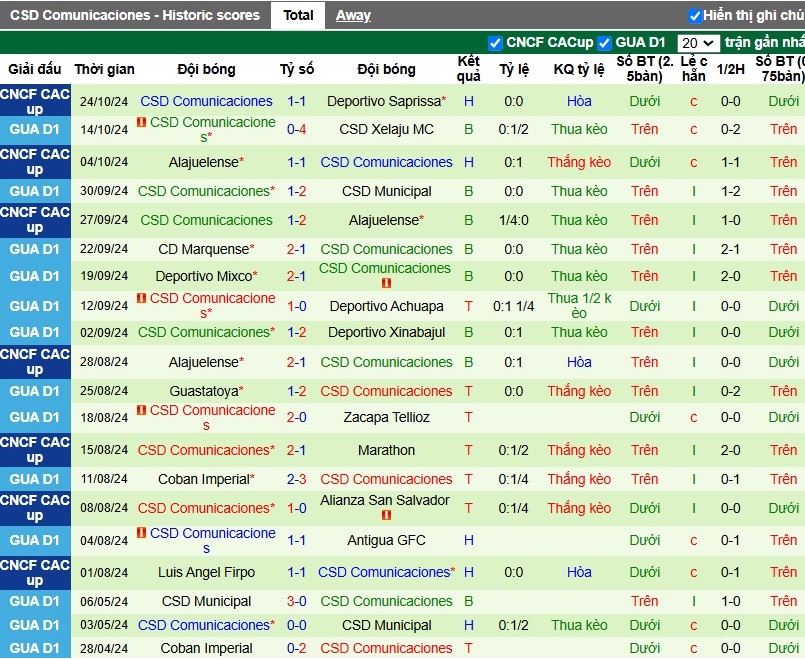
Task: Open Antigua GFC team link
Action: tap(386, 540)
